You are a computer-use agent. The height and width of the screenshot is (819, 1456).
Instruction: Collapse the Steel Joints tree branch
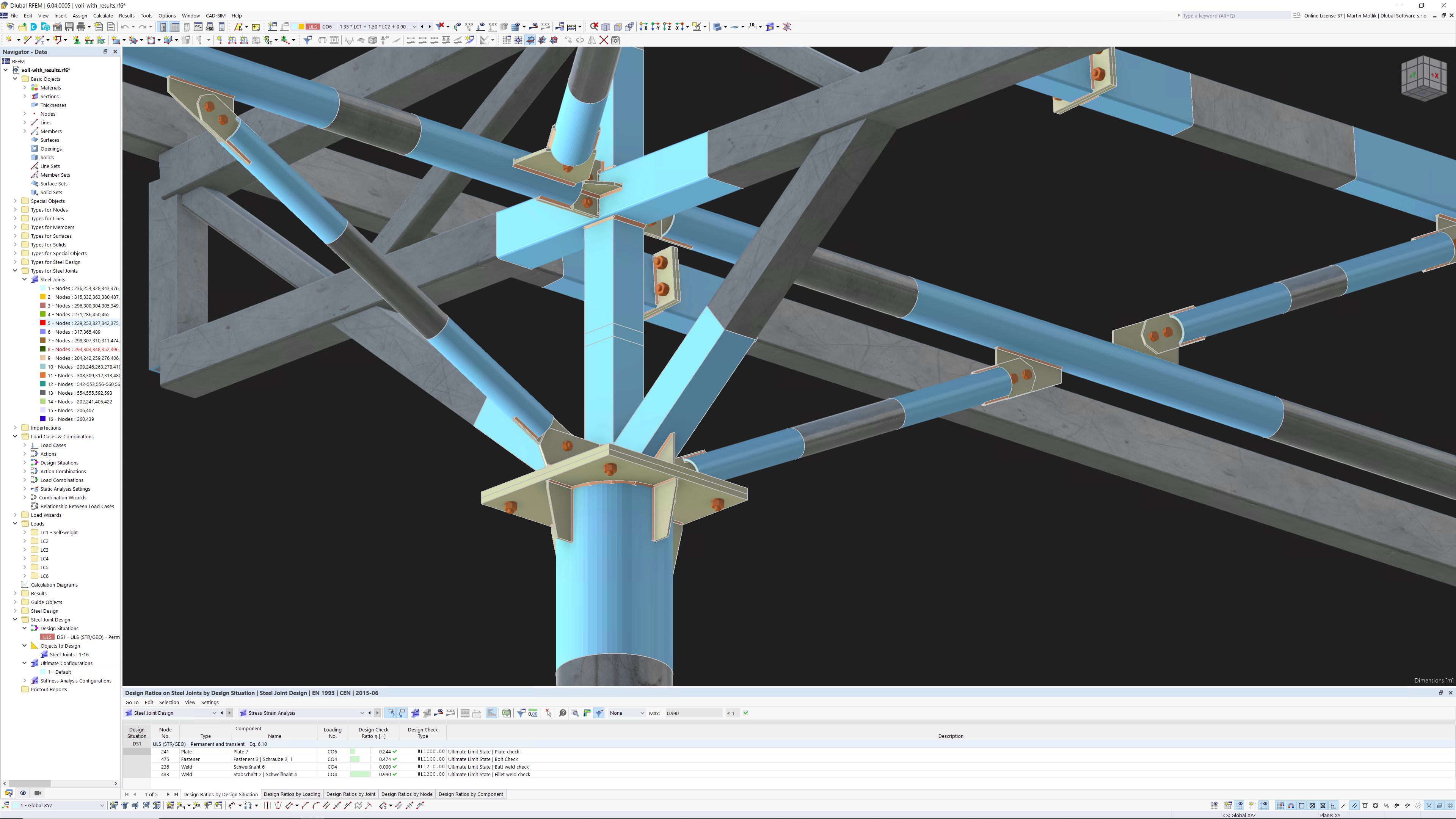(x=25, y=279)
